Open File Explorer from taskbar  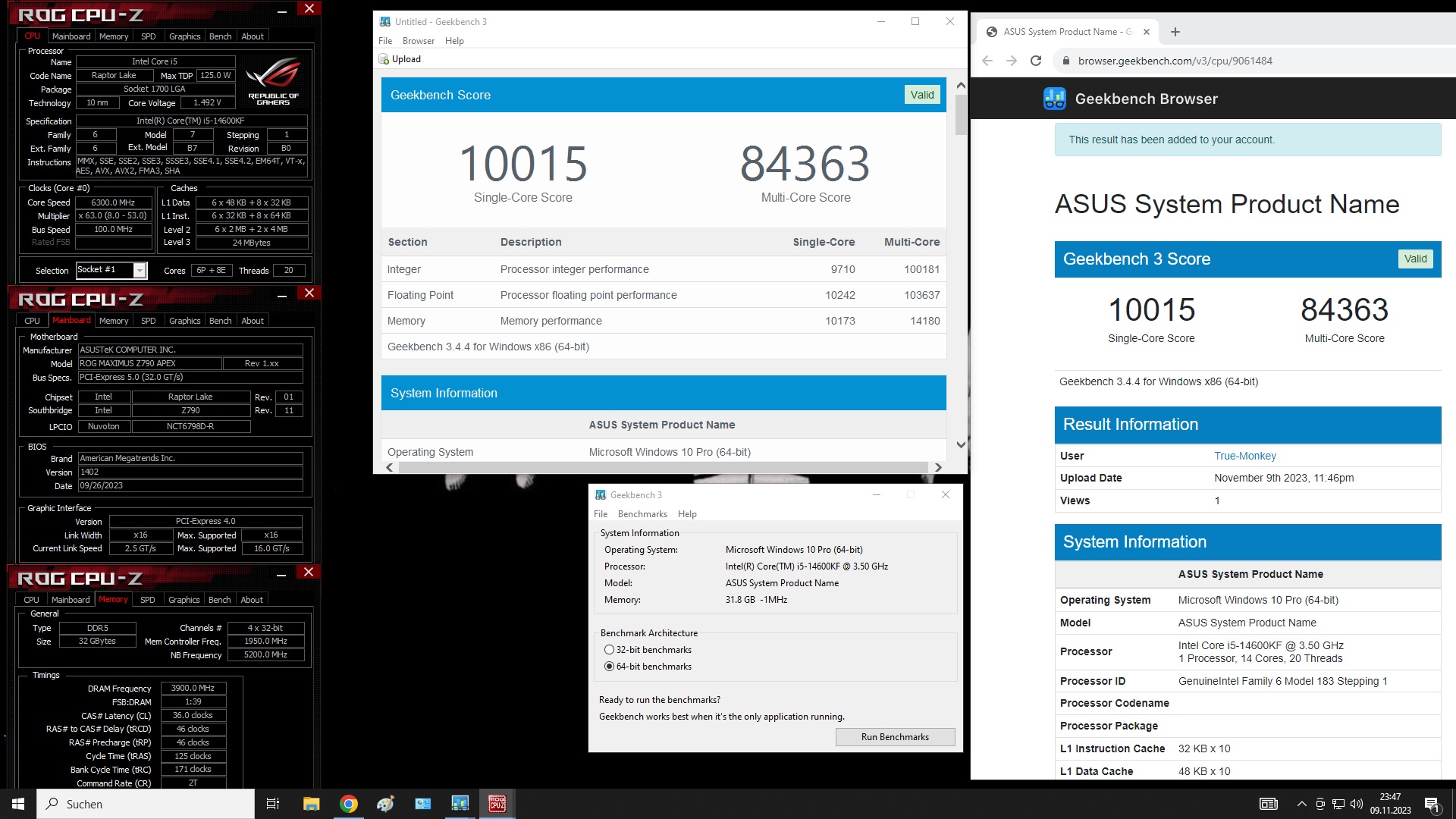(312, 804)
